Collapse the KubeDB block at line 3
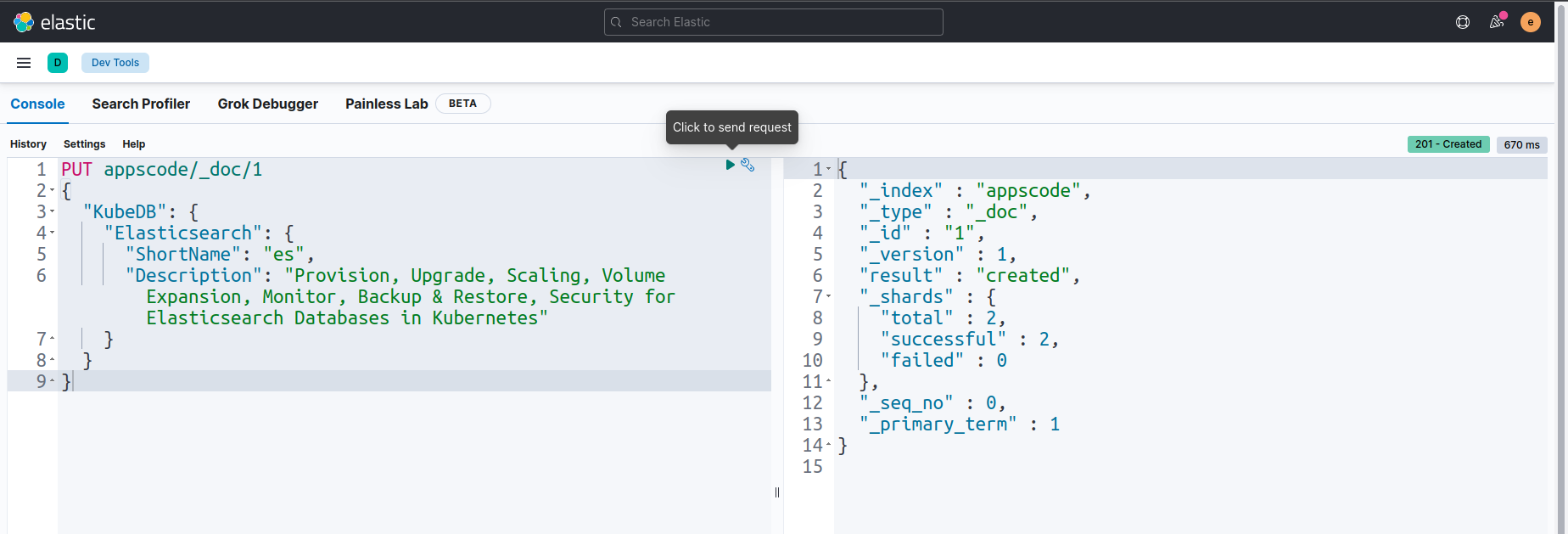 point(53,212)
